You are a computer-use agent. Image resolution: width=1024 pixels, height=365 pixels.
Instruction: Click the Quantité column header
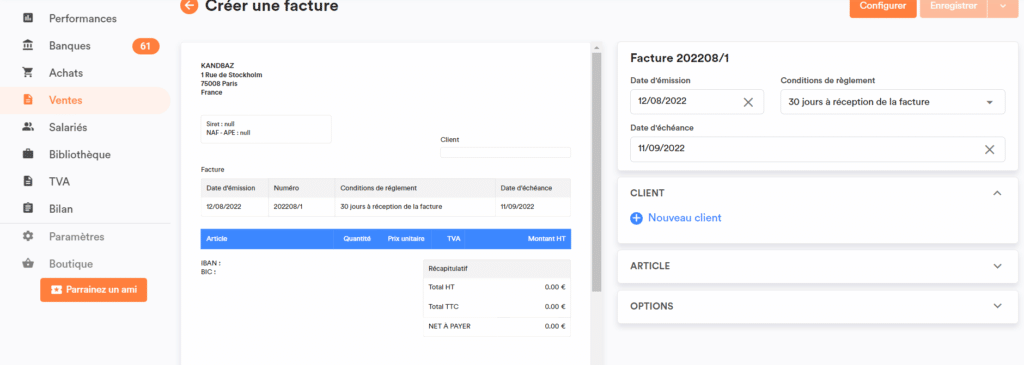click(x=357, y=239)
